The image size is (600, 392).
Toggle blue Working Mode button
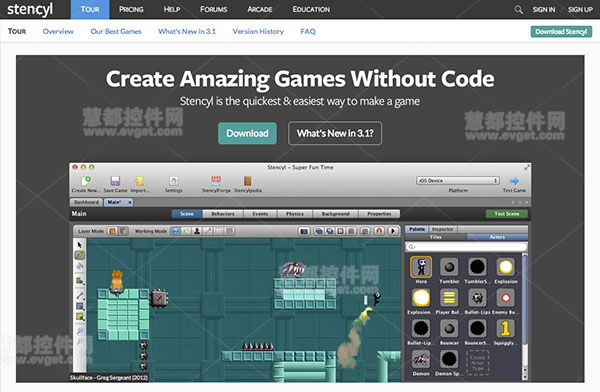point(175,231)
